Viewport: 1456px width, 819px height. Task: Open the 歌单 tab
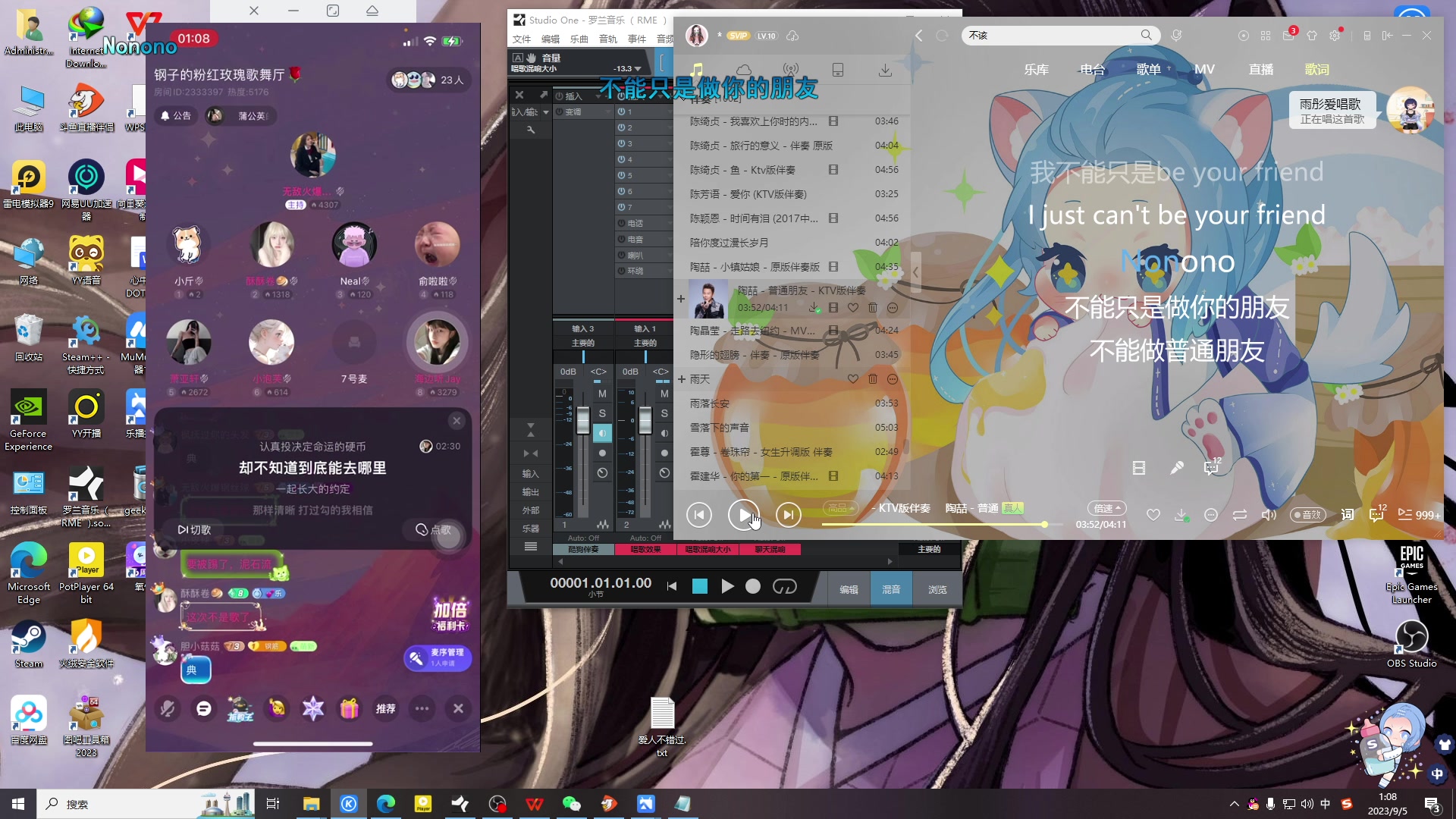(x=1148, y=69)
